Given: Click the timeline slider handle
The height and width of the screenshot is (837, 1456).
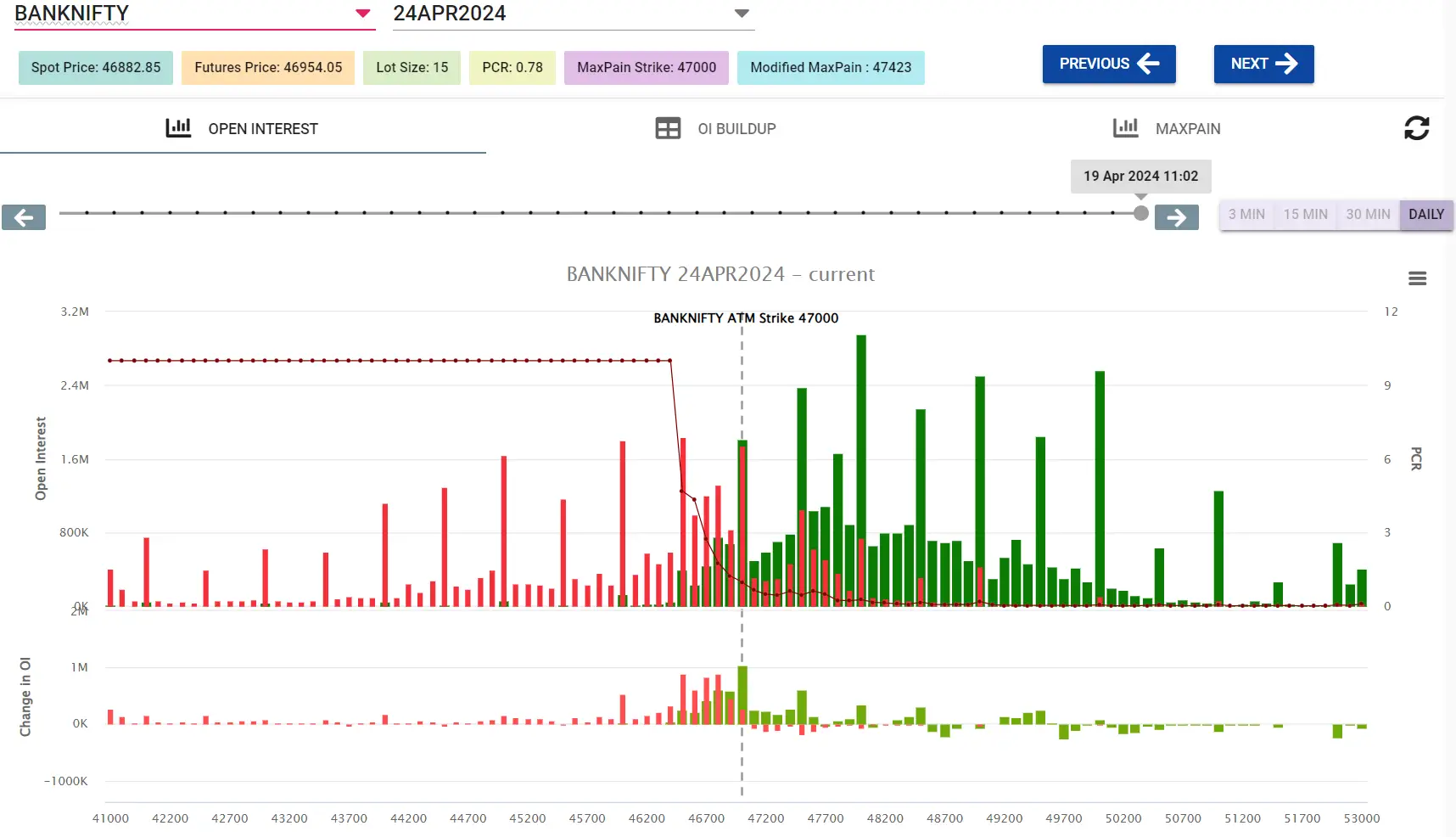Looking at the screenshot, I should coord(1141,213).
